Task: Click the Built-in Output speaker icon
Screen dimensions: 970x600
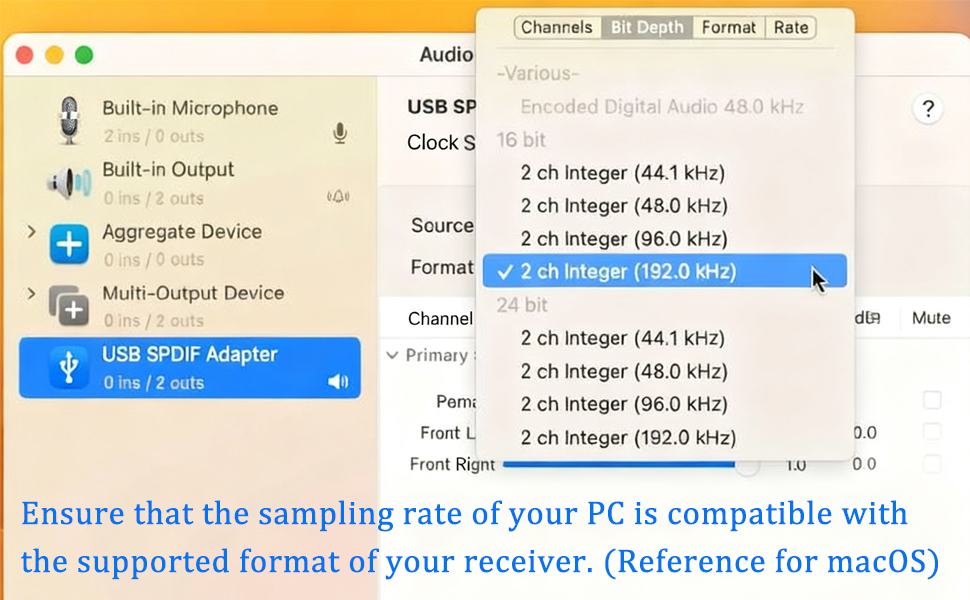Action: pyautogui.click(x=69, y=183)
